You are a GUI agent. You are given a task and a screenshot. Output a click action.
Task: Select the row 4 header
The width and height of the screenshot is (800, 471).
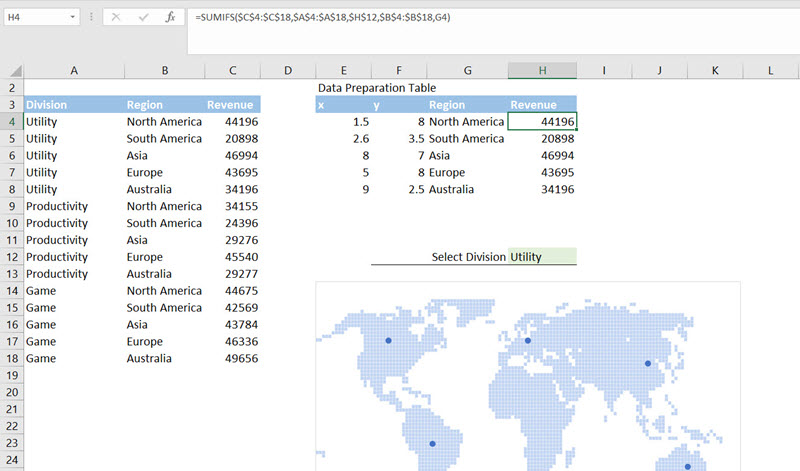click(11, 122)
